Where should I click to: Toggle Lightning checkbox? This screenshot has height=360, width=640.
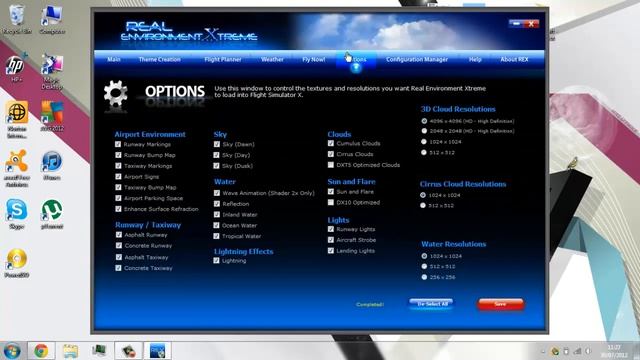[216, 260]
